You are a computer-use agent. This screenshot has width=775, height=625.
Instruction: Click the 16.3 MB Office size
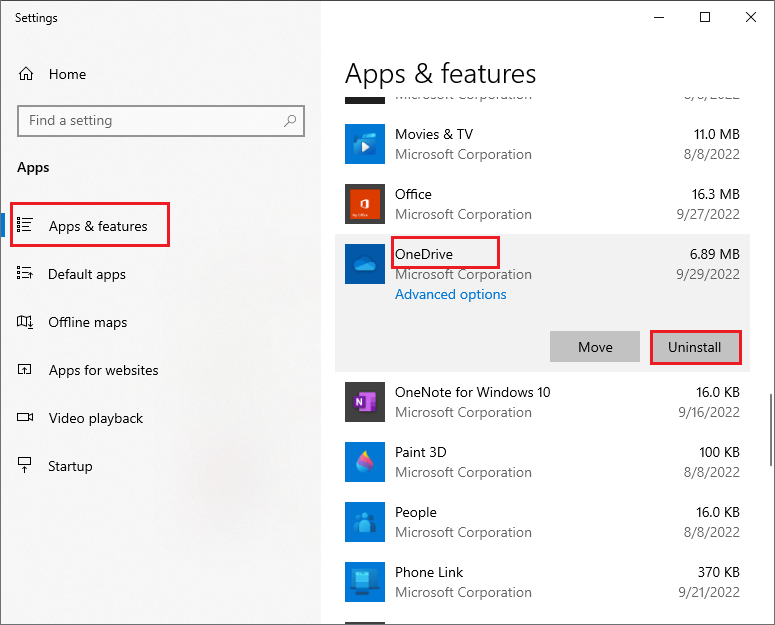point(715,194)
